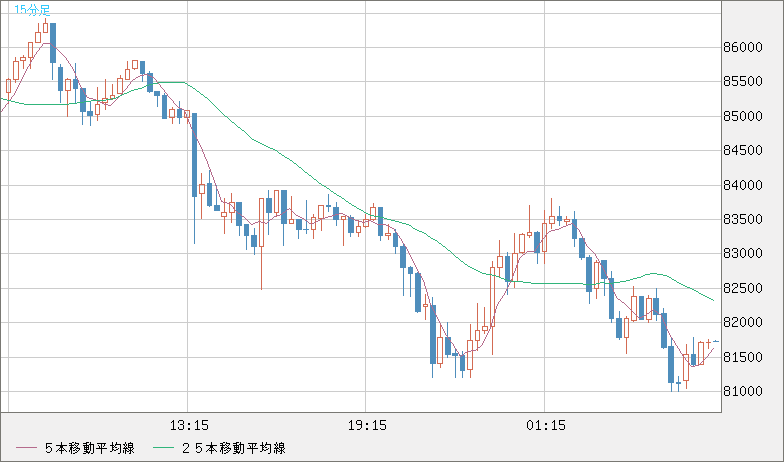Click the 15分足 timeframe label
The height and width of the screenshot is (462, 784).
[x=32, y=10]
